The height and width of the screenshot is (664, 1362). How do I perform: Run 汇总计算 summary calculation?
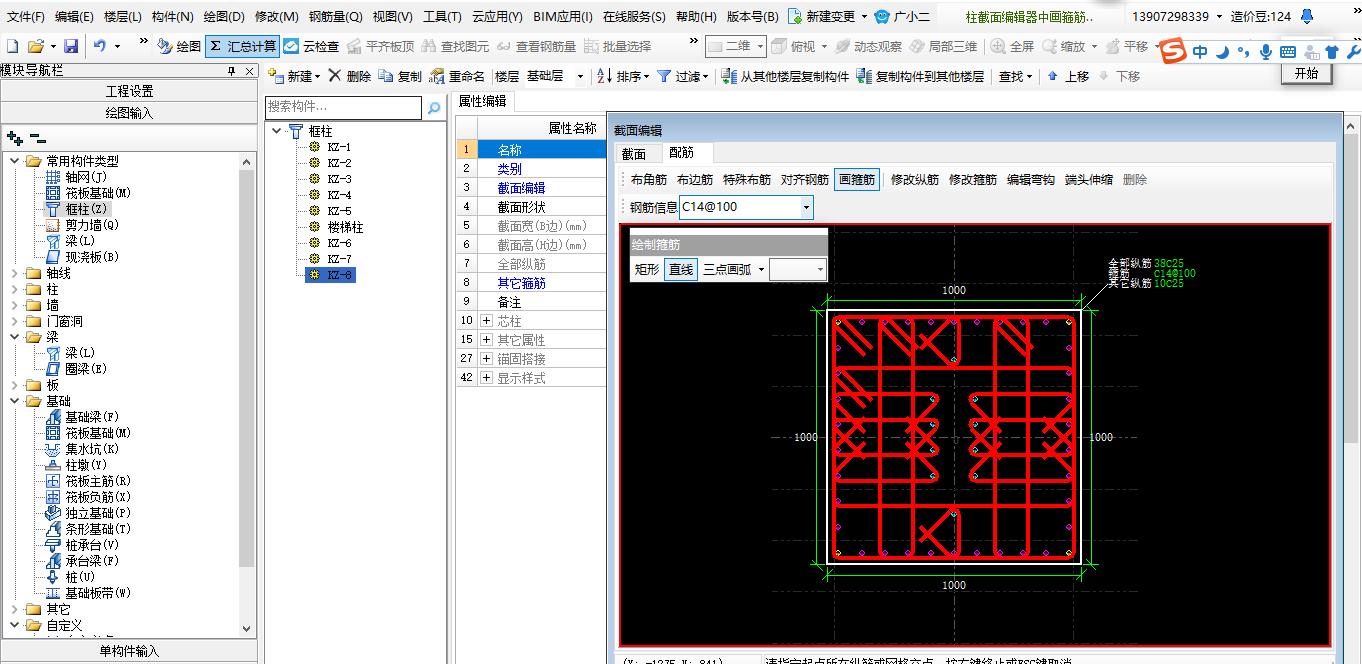click(x=241, y=47)
